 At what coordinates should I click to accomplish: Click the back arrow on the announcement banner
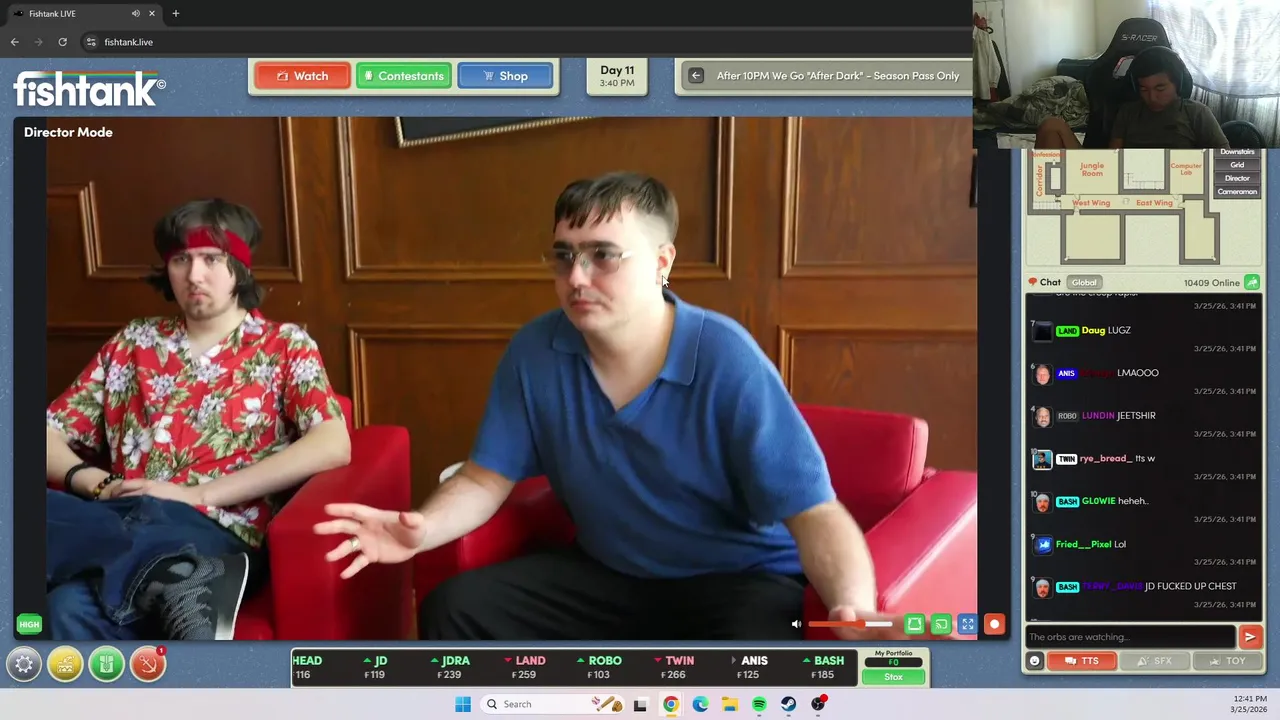coord(696,76)
